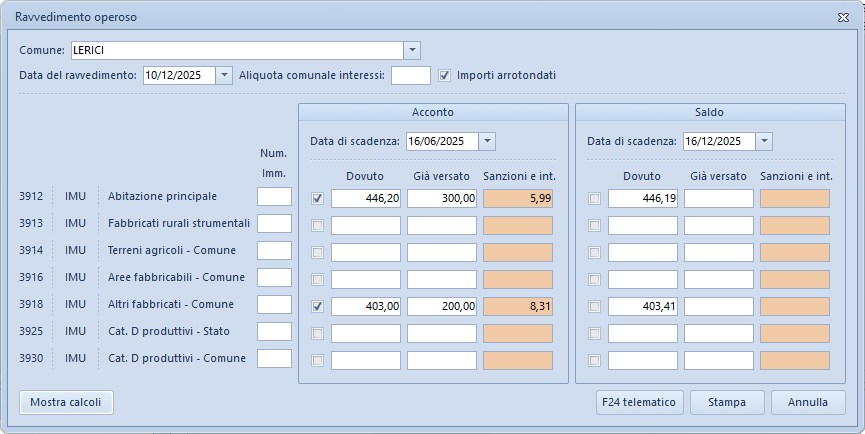Click the Stampa button
The image size is (865, 434).
pos(727,402)
